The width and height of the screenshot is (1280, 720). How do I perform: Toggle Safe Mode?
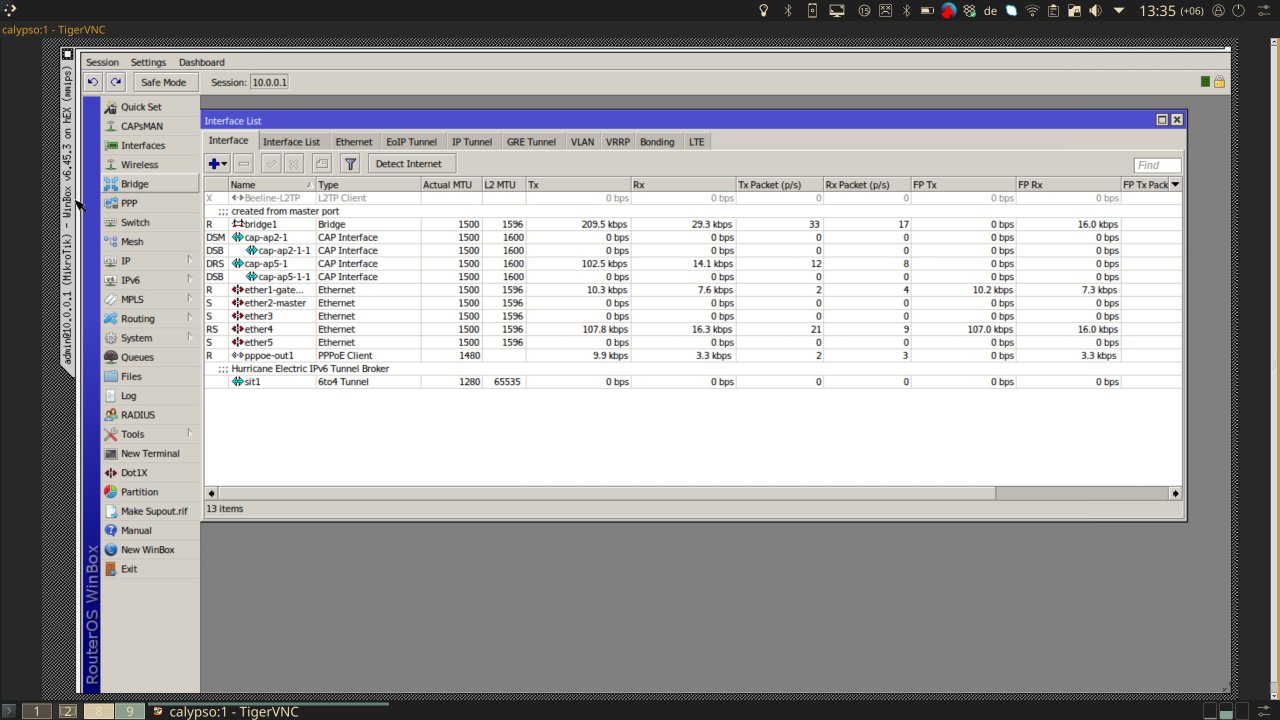click(x=165, y=81)
